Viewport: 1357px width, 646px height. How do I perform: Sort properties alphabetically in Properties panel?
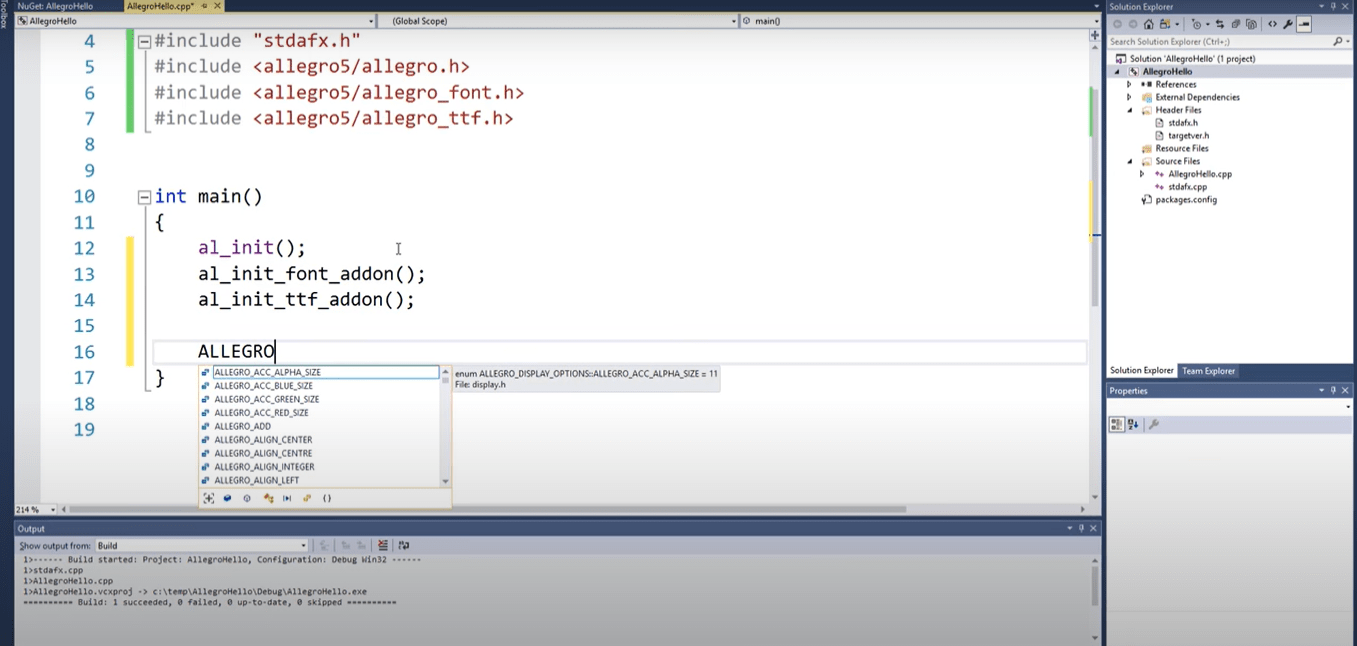click(x=1133, y=424)
